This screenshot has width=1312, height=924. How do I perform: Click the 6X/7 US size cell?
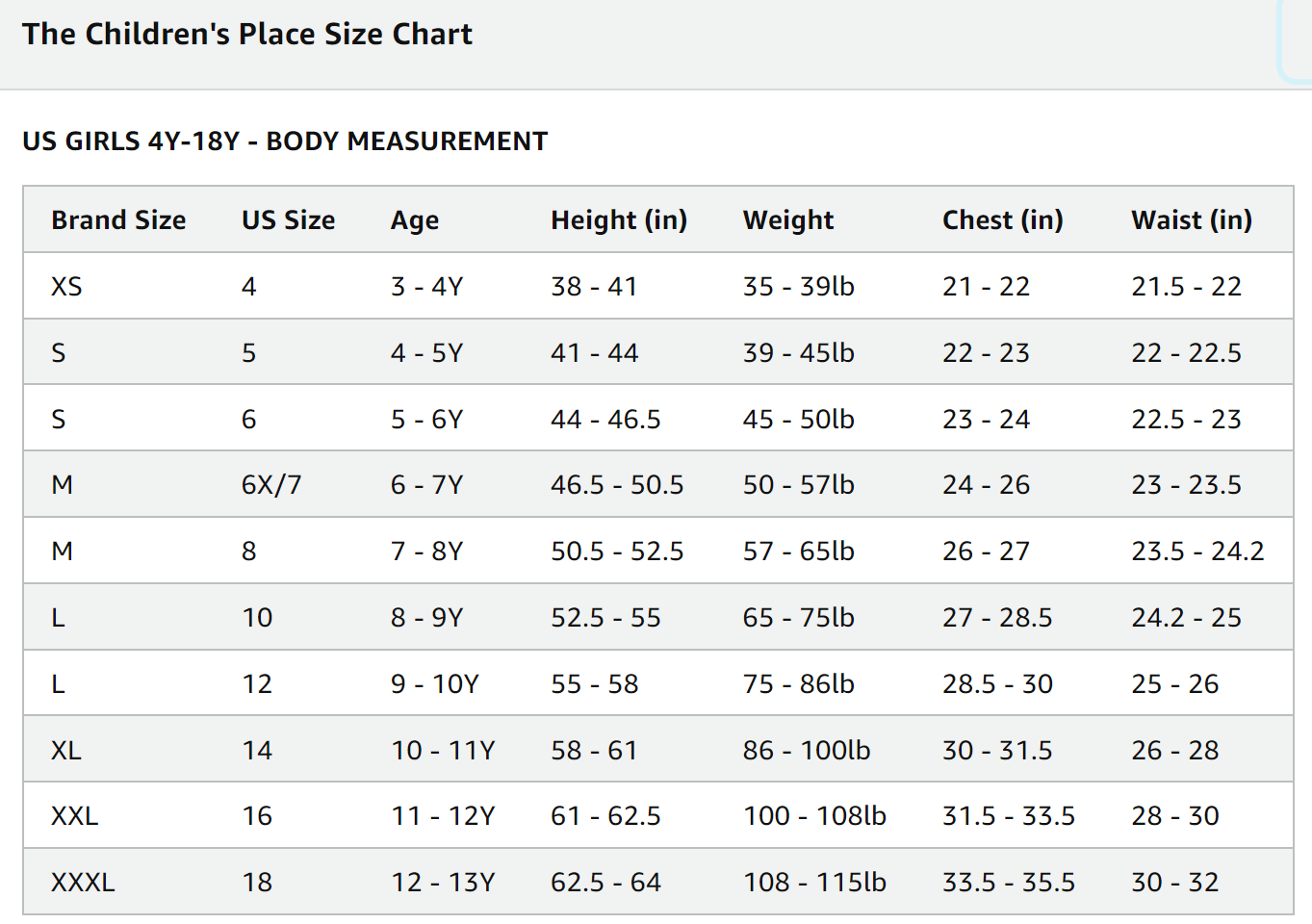point(271,485)
